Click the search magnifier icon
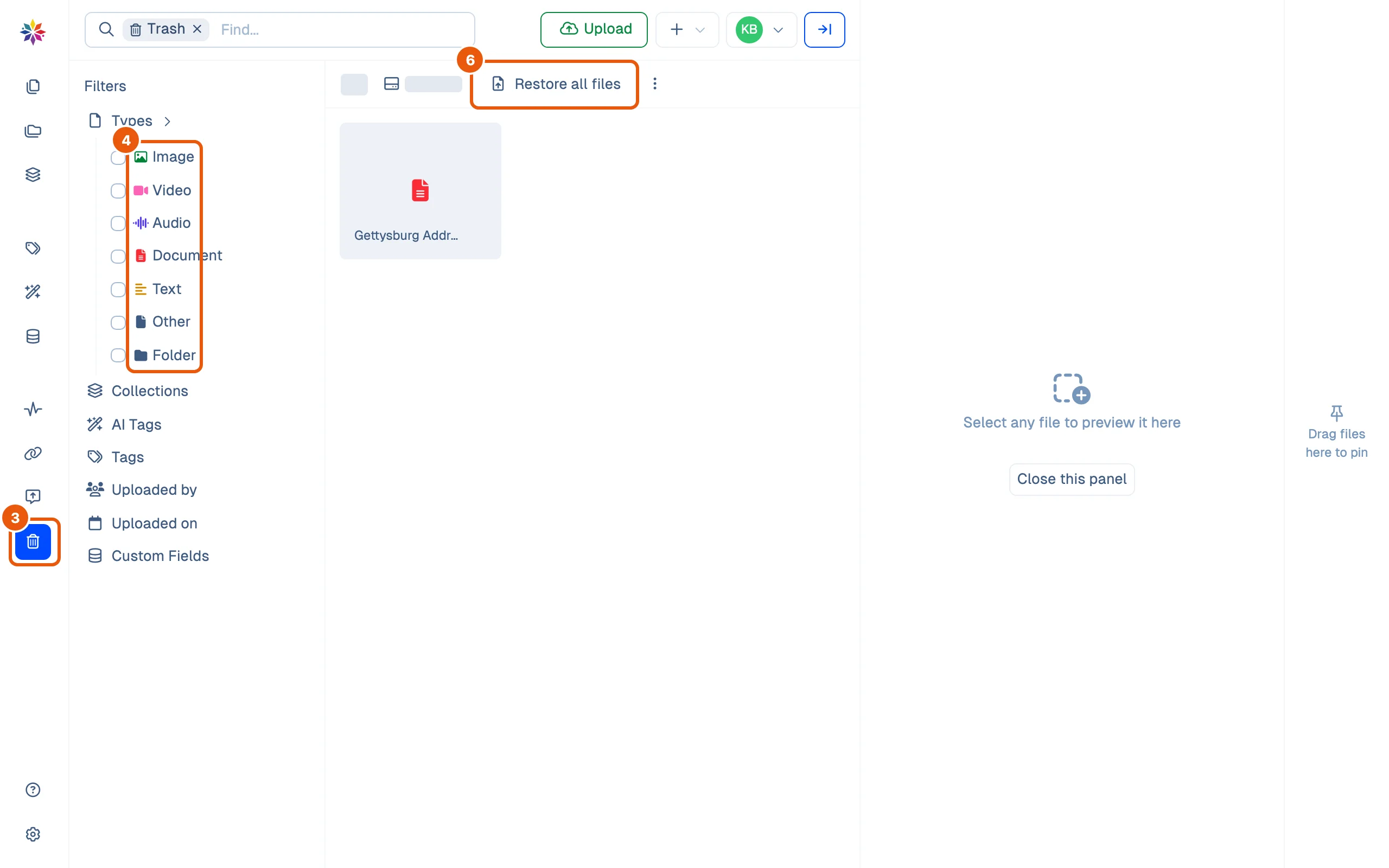 [106, 29]
